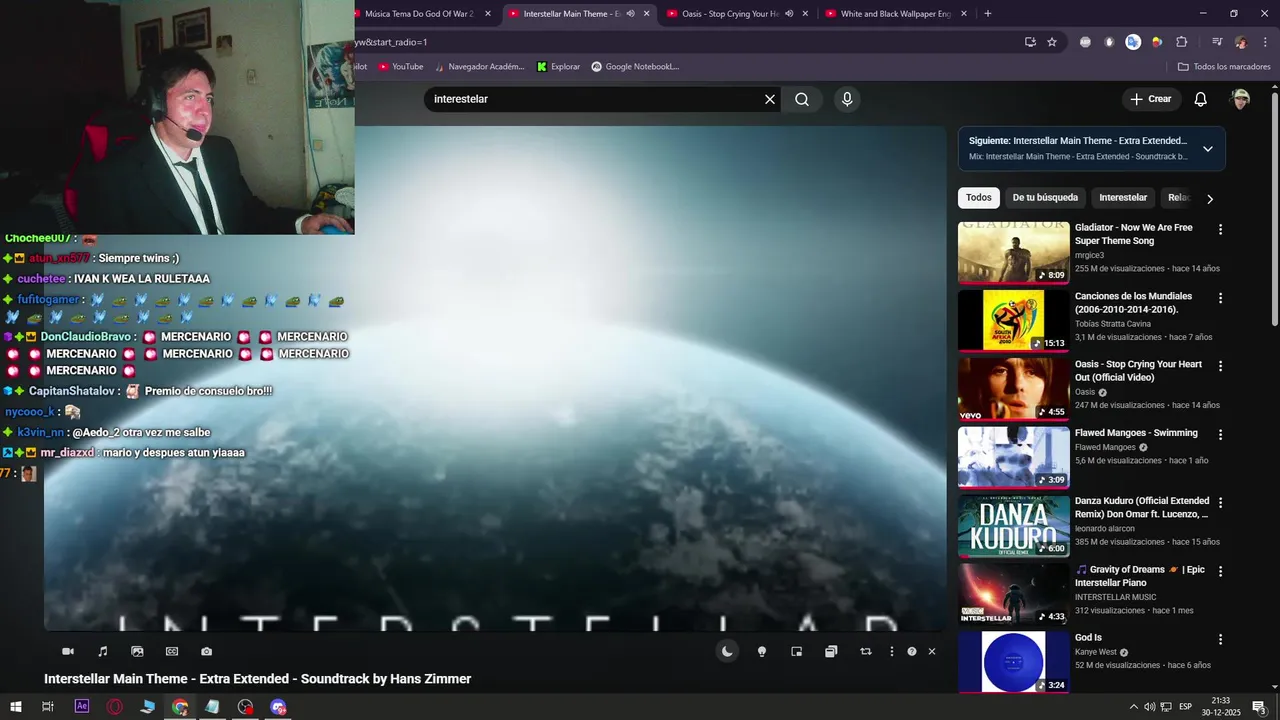Start voice search with microphone icon
1280x720 pixels.
pyautogui.click(x=847, y=99)
